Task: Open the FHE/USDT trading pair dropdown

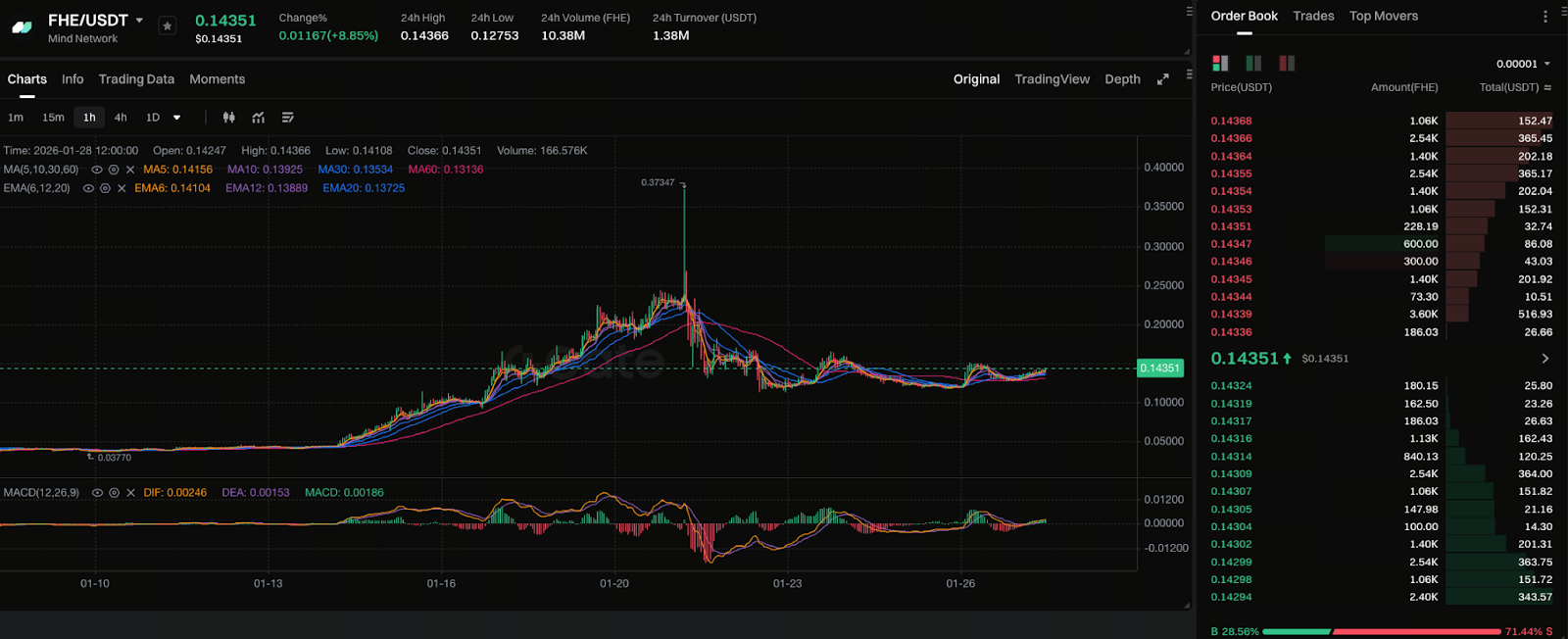Action: click(x=139, y=21)
